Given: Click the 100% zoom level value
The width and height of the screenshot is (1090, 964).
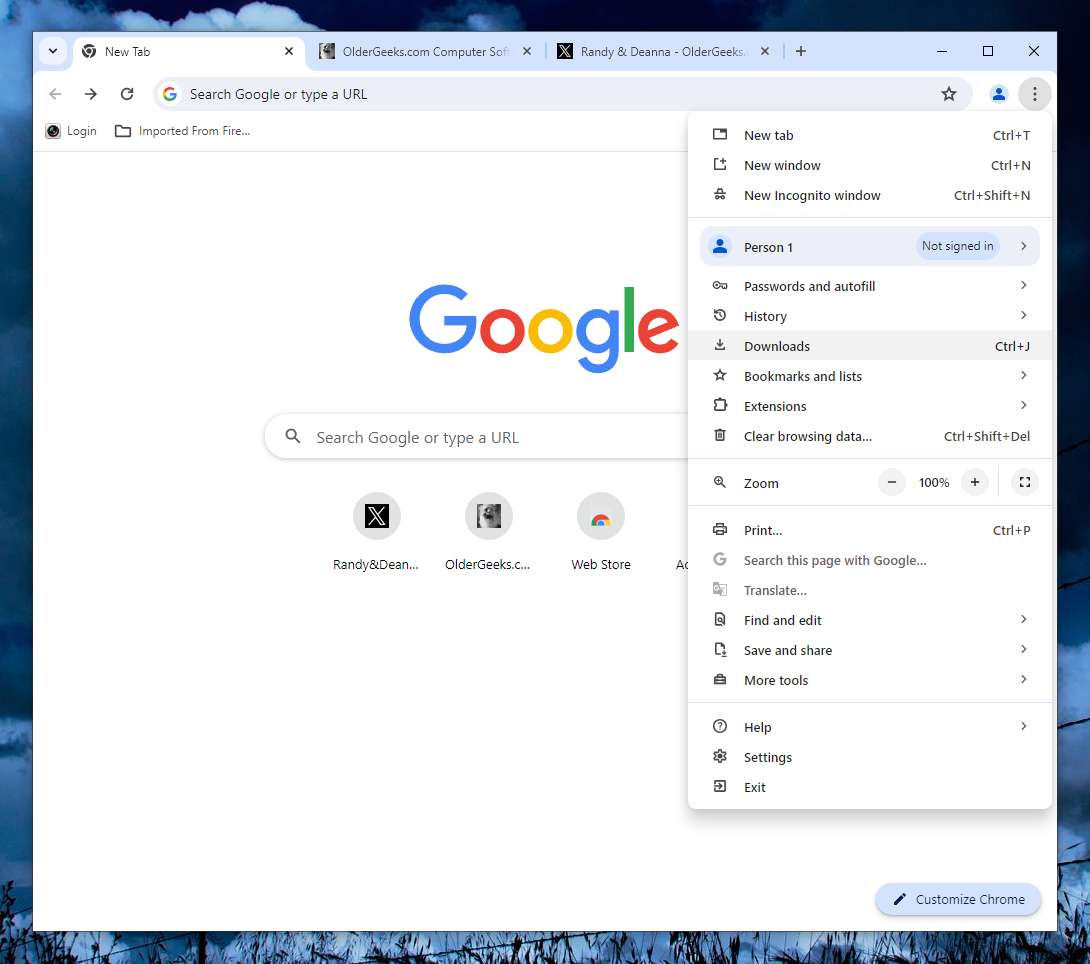Looking at the screenshot, I should [934, 482].
